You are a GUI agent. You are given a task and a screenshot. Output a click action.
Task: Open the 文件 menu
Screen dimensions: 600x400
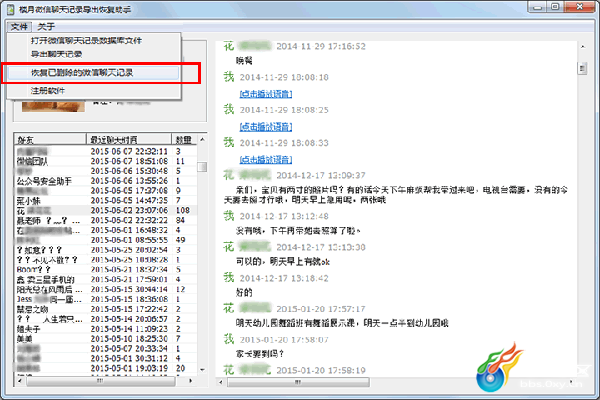coord(19,26)
